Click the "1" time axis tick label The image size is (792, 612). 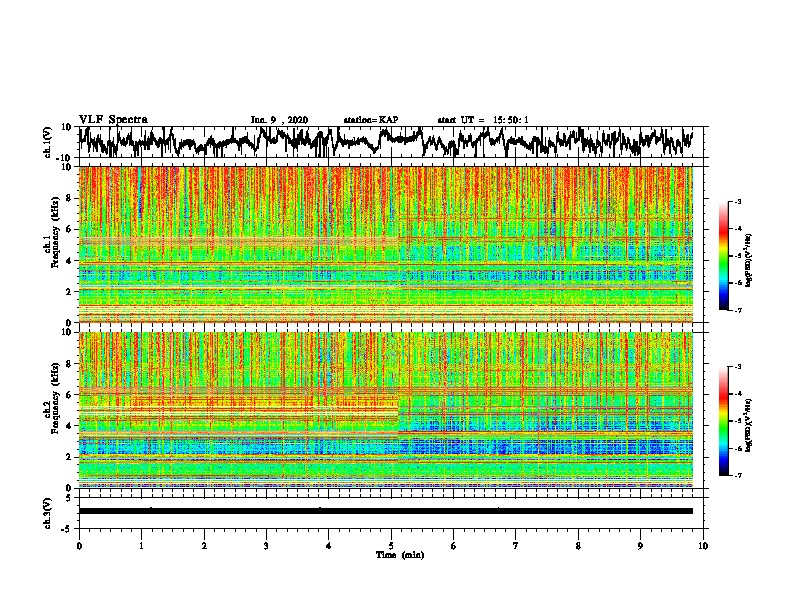(142, 546)
